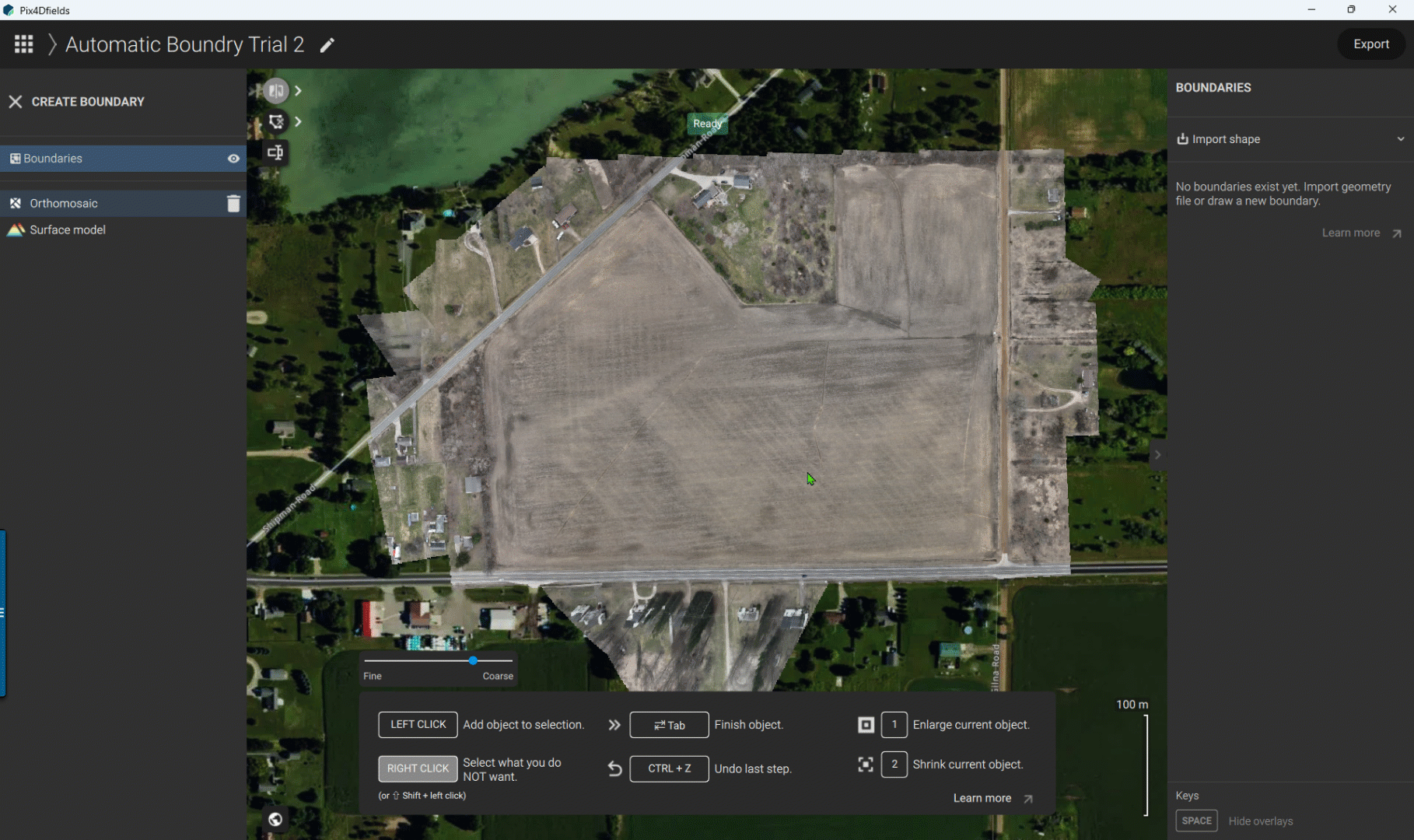Select the Surface model layer
Image resolution: width=1414 pixels, height=840 pixels.
point(68,230)
